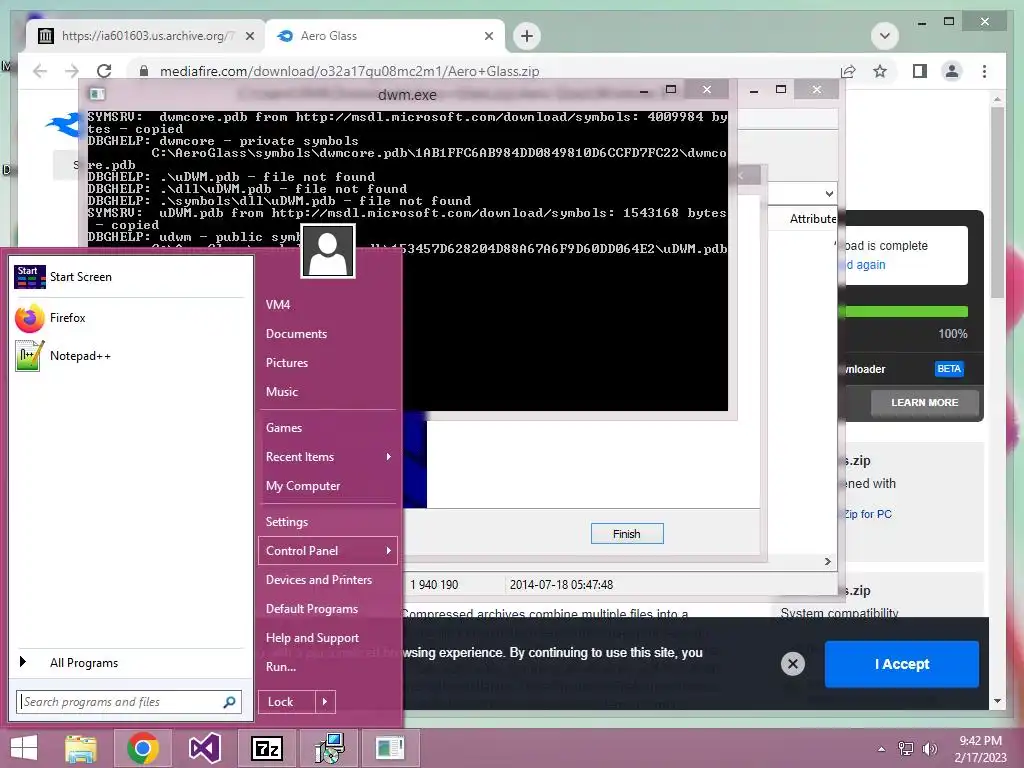Switch to dwm.exe console on taskbar
The image size is (1024, 768).
391,748
